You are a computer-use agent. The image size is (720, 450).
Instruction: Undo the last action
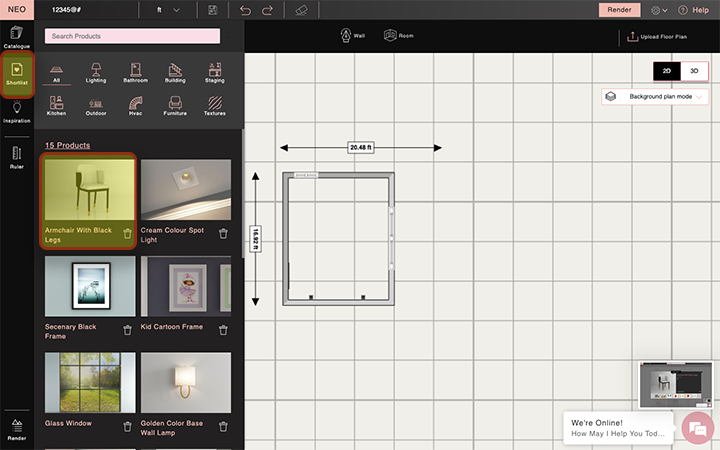pyautogui.click(x=245, y=10)
